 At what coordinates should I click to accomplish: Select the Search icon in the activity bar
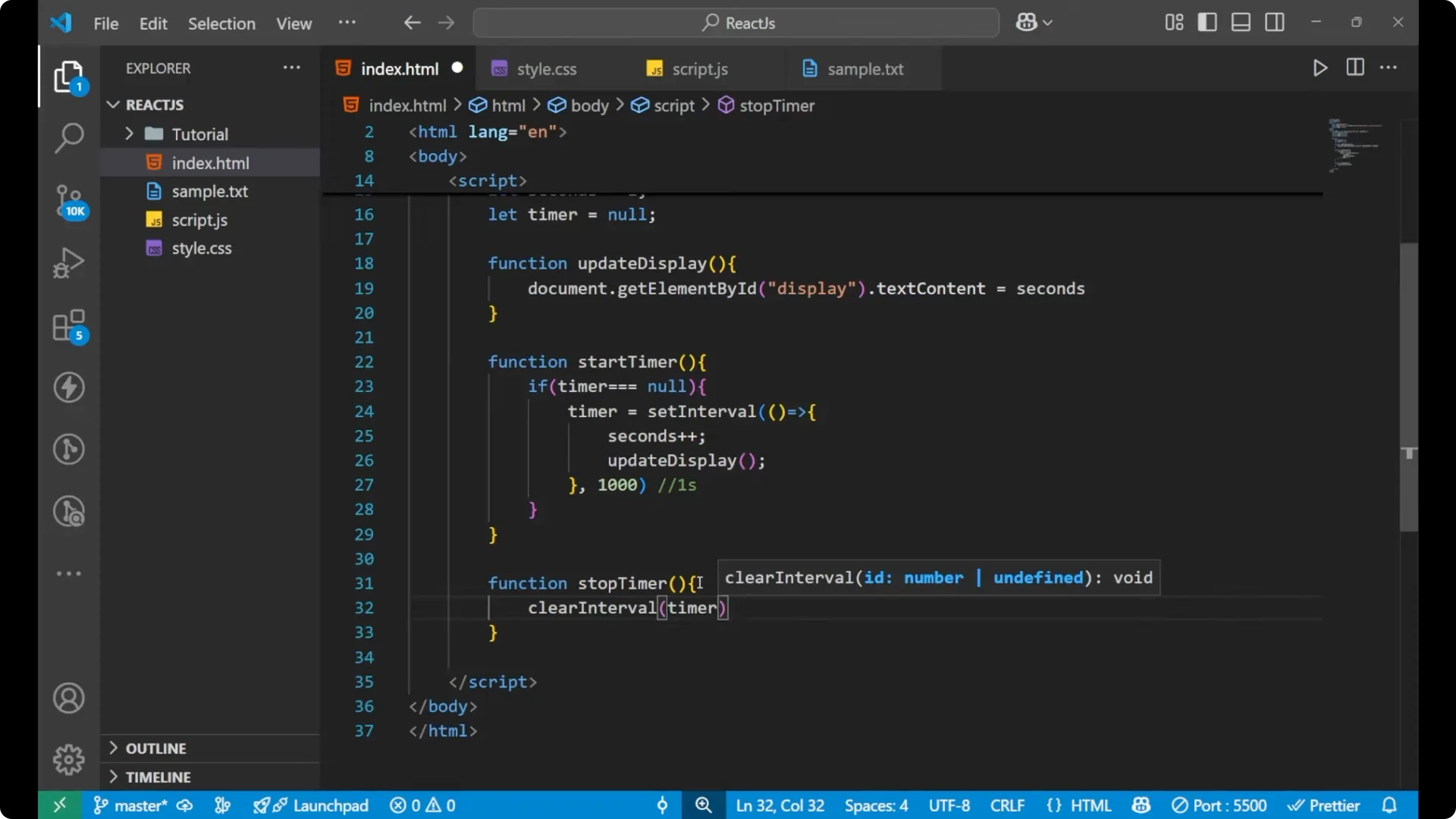pyautogui.click(x=68, y=138)
